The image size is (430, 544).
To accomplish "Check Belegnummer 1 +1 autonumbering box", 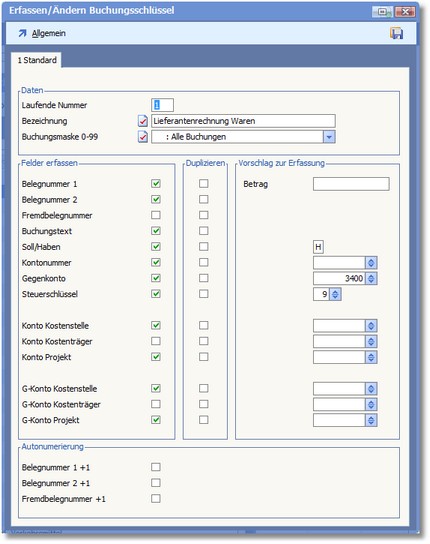I will pos(156,467).
